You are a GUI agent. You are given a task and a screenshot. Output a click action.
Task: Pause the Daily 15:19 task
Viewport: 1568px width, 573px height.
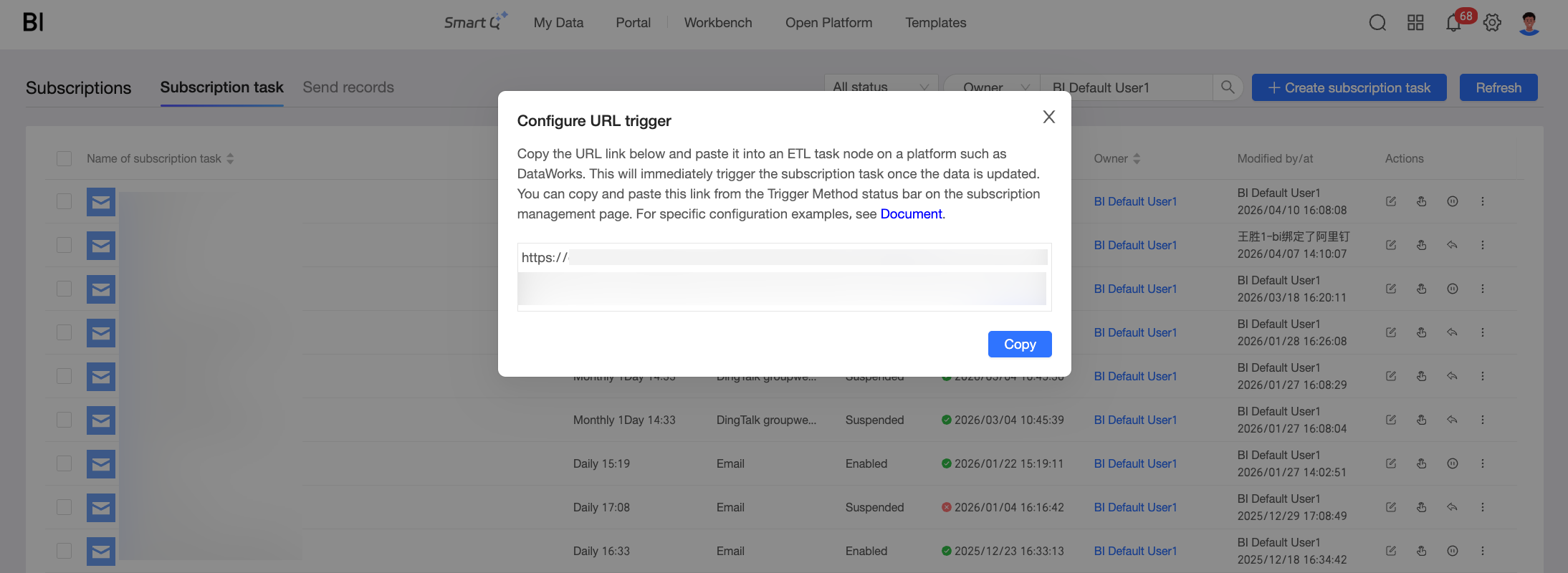[1453, 463]
